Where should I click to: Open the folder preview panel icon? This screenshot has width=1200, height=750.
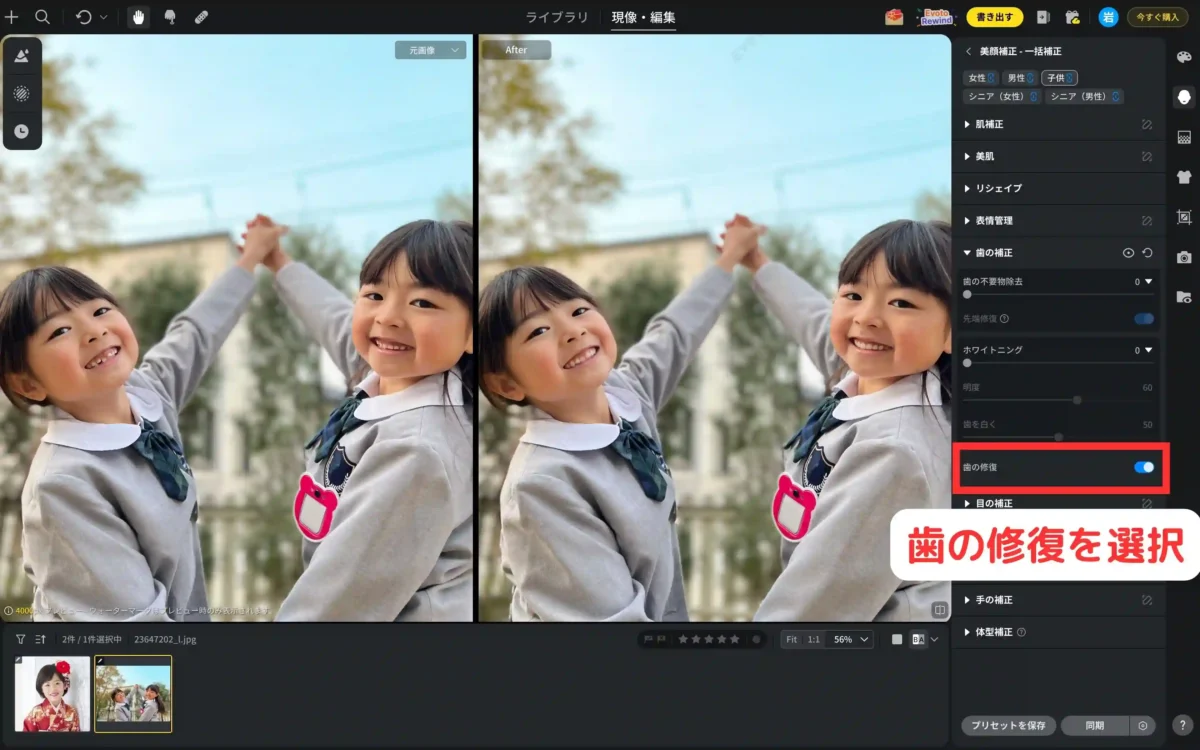click(x=1184, y=297)
